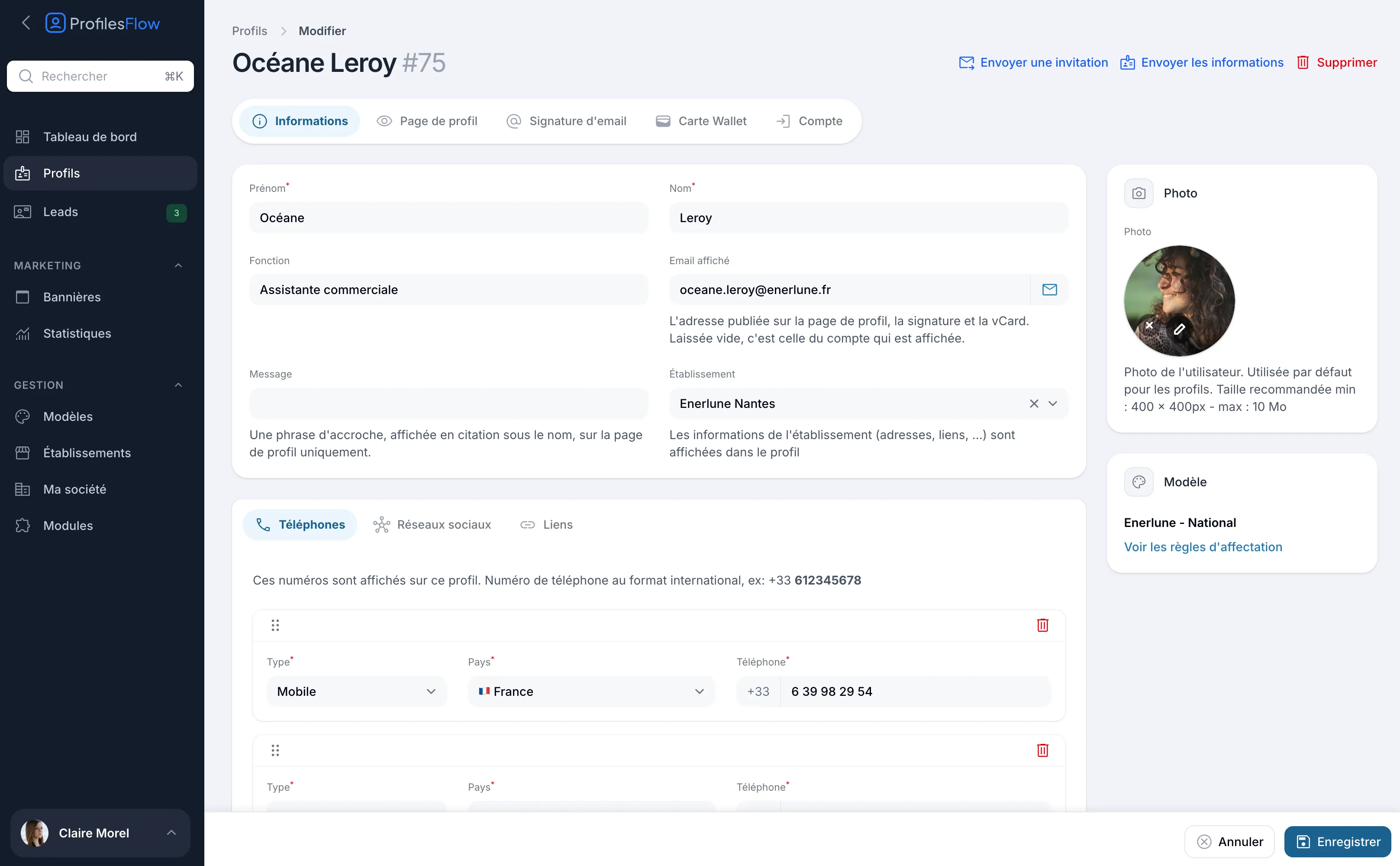The height and width of the screenshot is (866, 1400).
Task: Click the ProfilesFlow logo
Action: (103, 23)
